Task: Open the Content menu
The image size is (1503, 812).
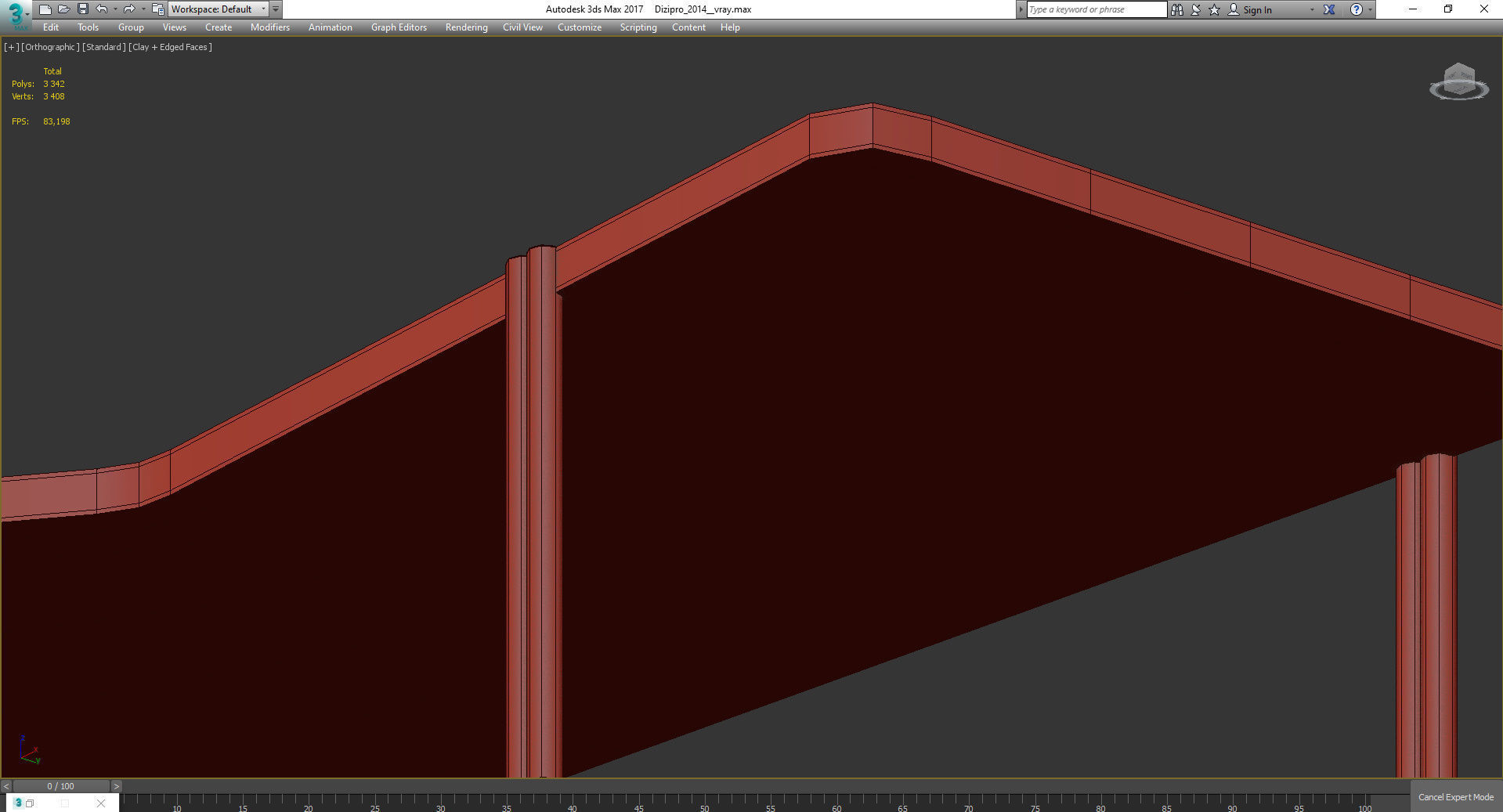Action: (x=688, y=27)
